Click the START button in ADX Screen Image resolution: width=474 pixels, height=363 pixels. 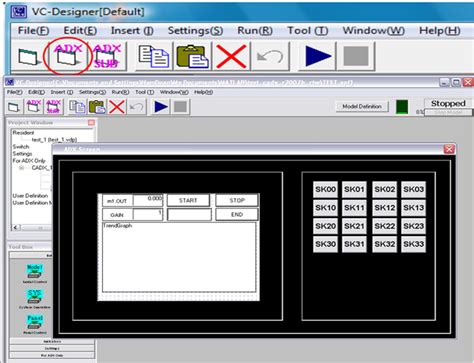[188, 200]
